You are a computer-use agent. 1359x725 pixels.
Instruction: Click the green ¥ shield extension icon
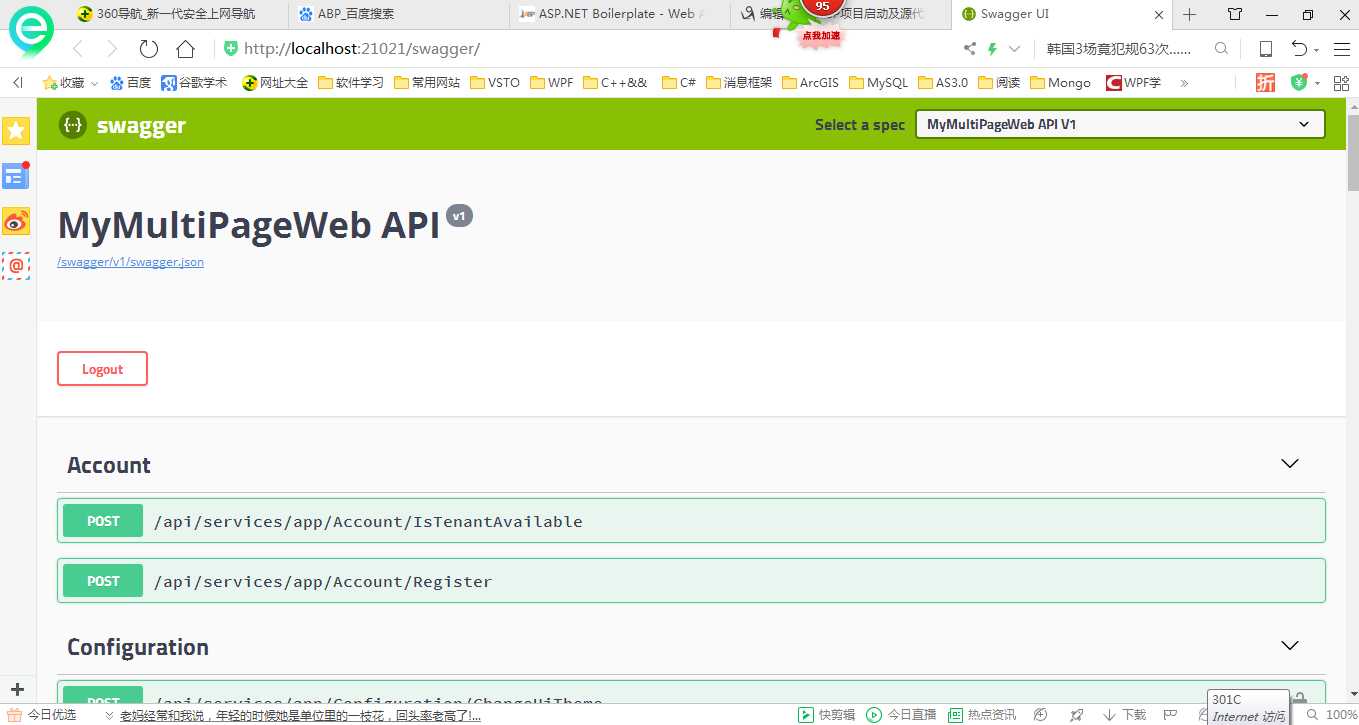(1299, 83)
